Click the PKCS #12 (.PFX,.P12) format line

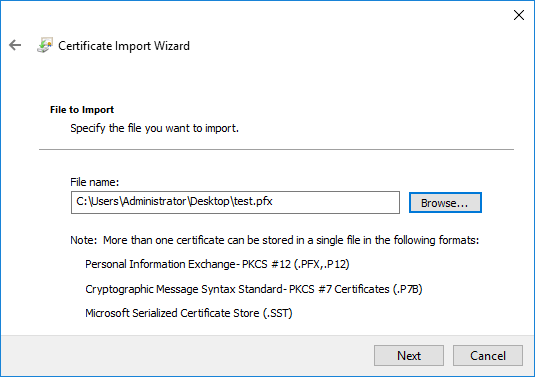[217, 264]
